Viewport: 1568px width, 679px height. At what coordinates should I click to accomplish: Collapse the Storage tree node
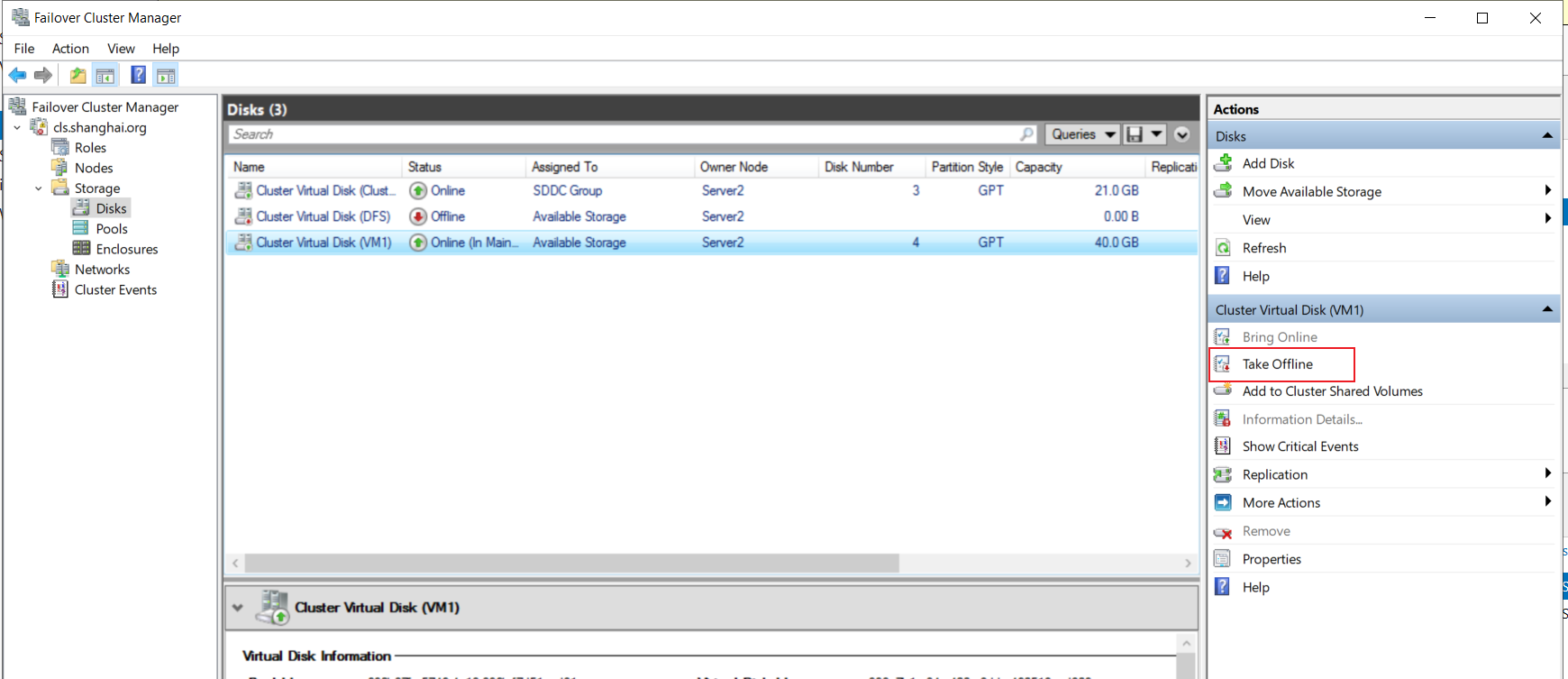pyautogui.click(x=39, y=188)
